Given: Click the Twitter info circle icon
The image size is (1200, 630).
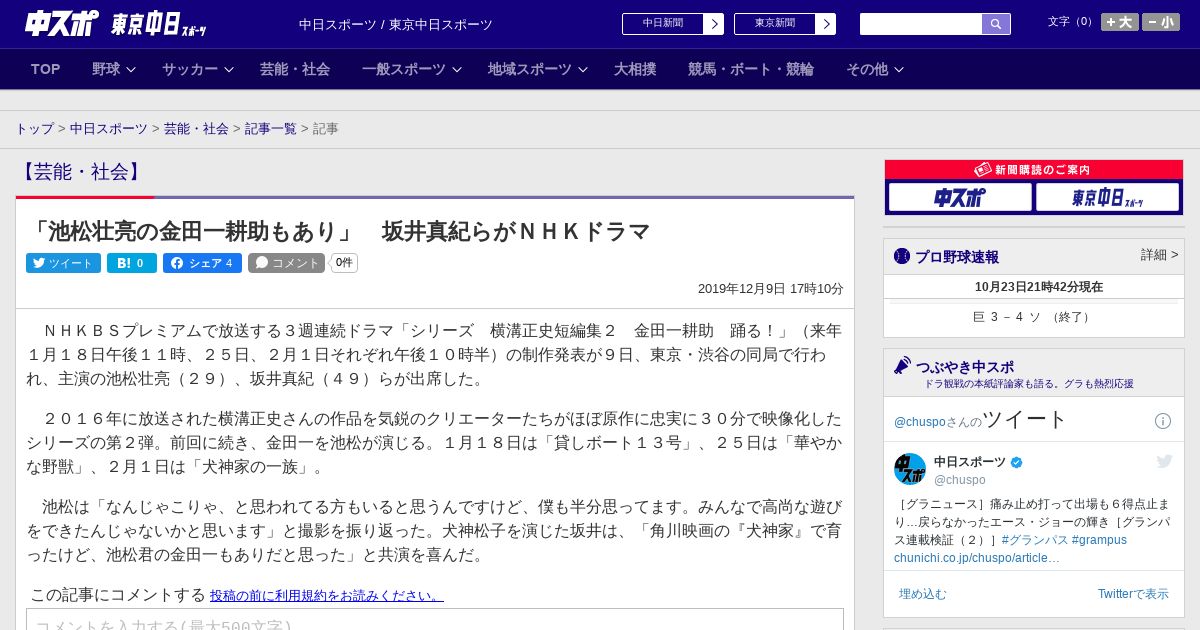Looking at the screenshot, I should click(x=1163, y=421).
